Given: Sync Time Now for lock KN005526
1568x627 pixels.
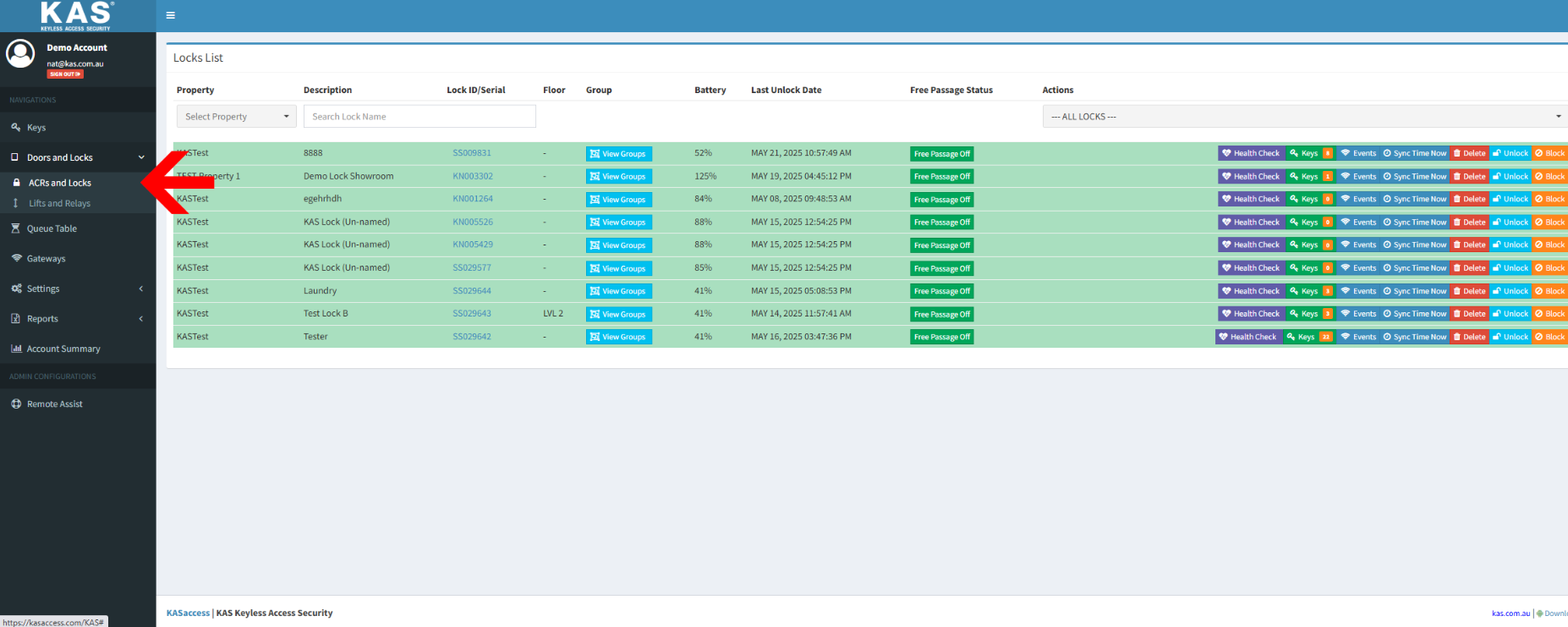Looking at the screenshot, I should pyautogui.click(x=1414, y=222).
